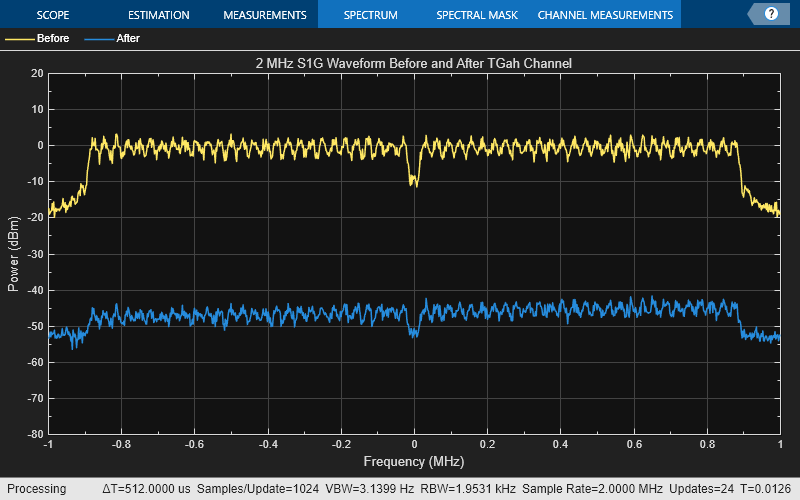This screenshot has width=800, height=500.
Task: Click the -0.6 frequency axis tick label
Action: [x=194, y=444]
